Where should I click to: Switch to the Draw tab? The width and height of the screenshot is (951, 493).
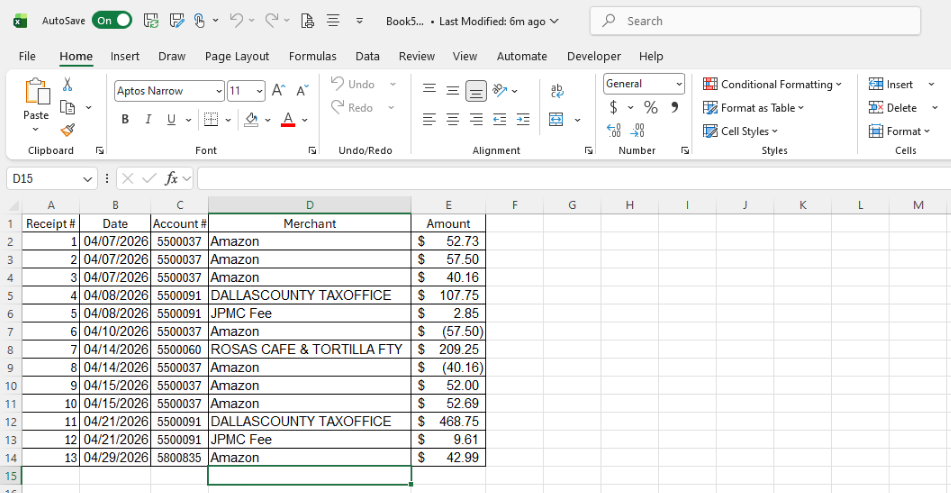[x=172, y=56]
